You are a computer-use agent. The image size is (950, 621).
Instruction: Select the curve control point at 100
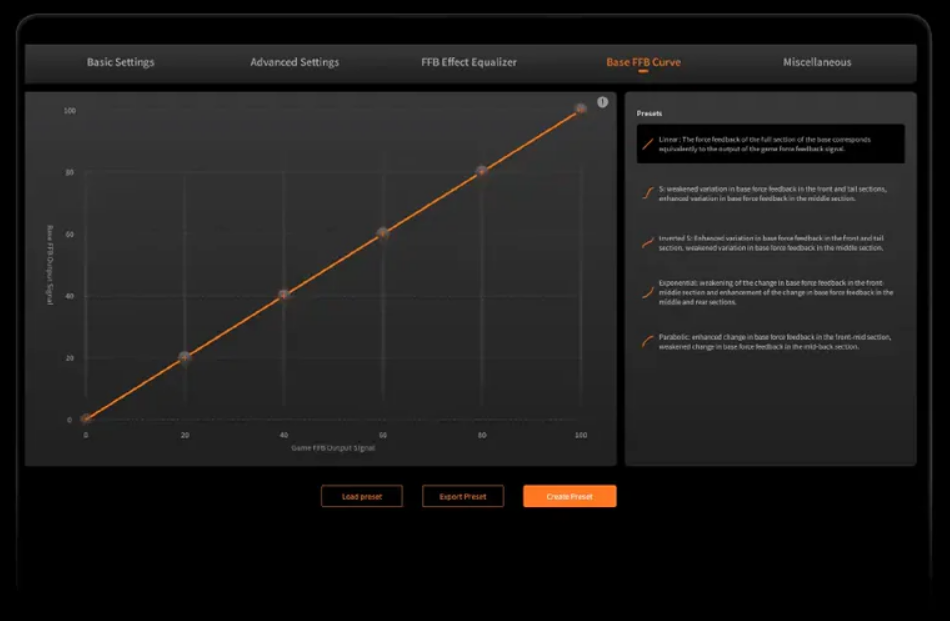pyautogui.click(x=580, y=109)
